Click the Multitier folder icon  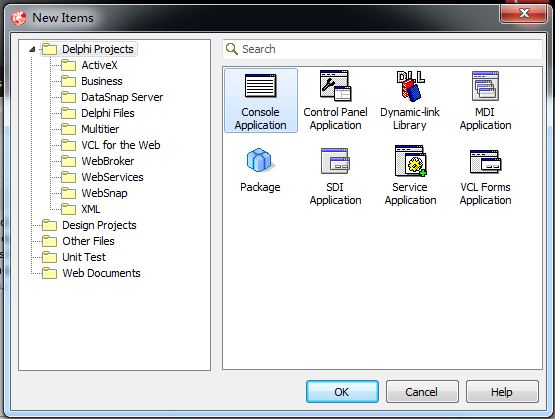point(68,129)
